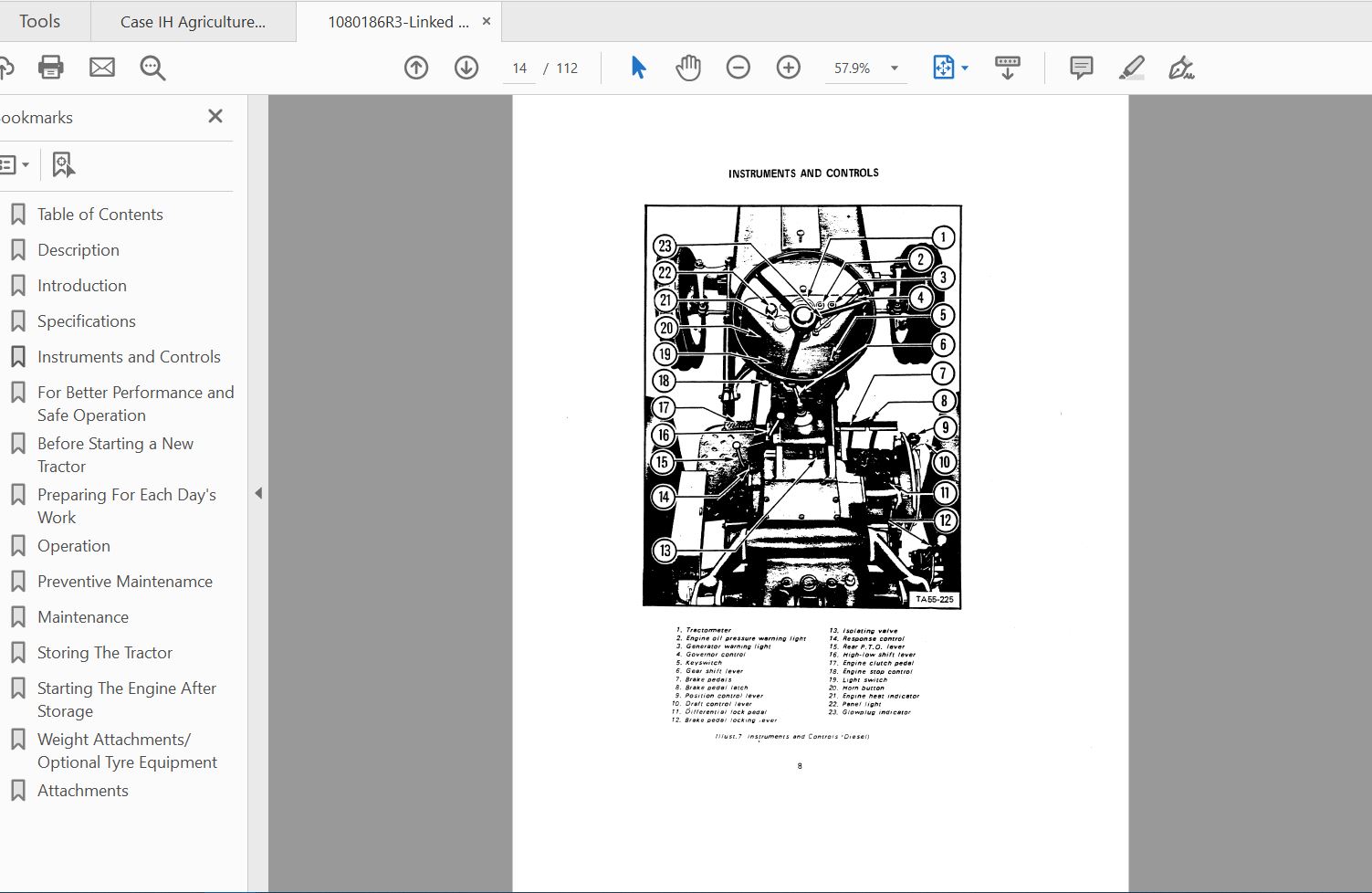Go to Weight Attachments/Optional Tyre Equipment bookmark
The width and height of the screenshot is (1372, 893).
click(128, 751)
